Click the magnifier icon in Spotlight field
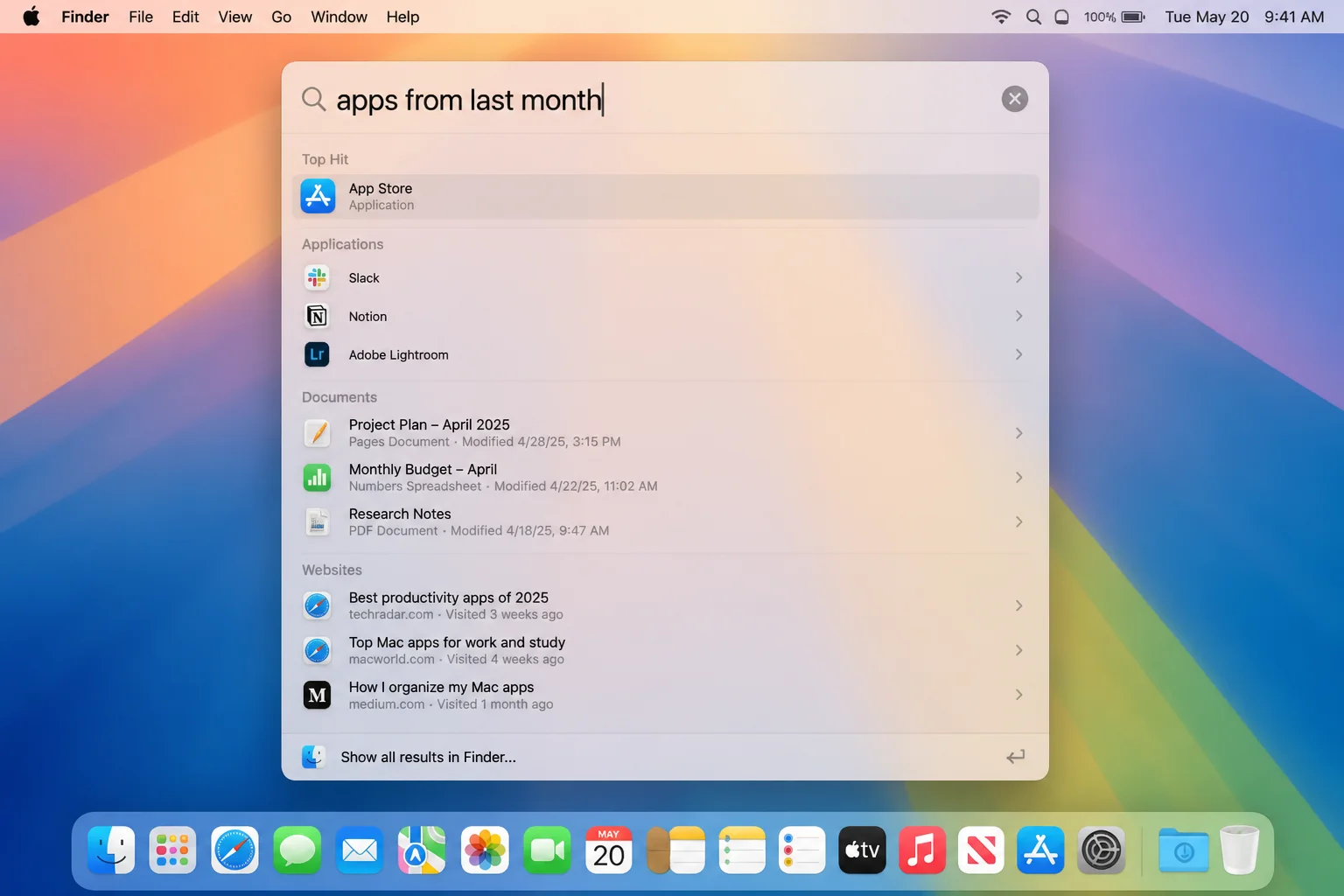The height and width of the screenshot is (896, 1344). [313, 99]
